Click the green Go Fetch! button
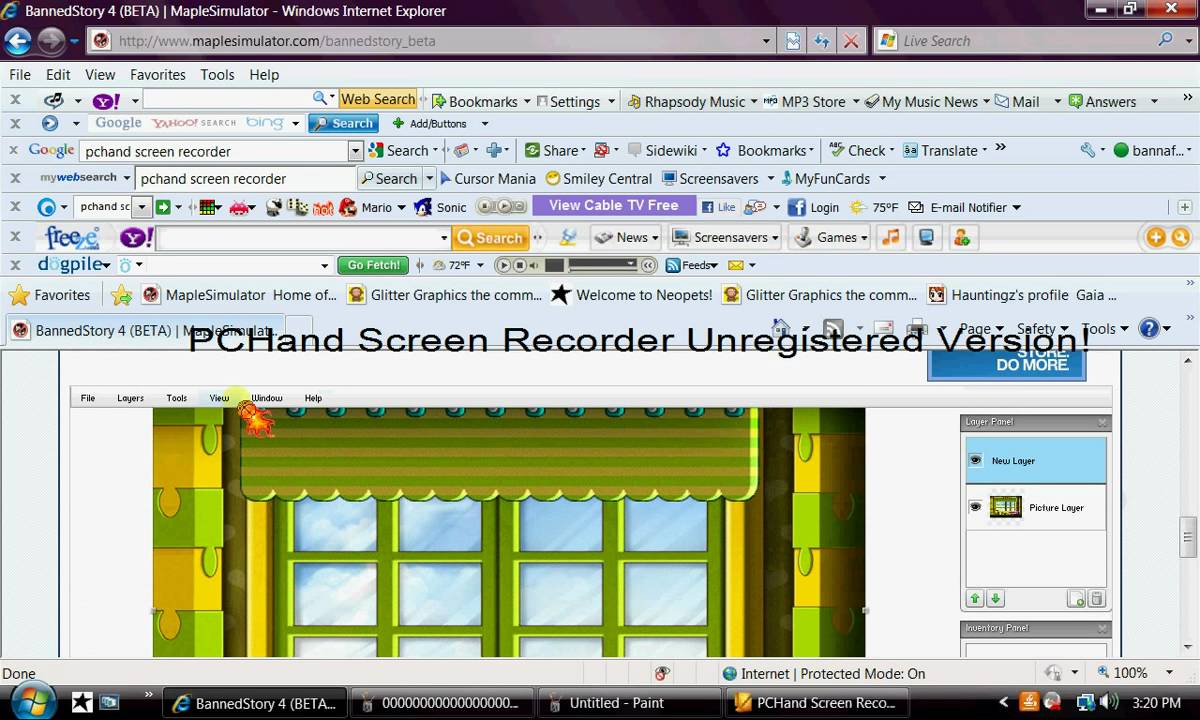This screenshot has width=1200, height=720. 373,265
